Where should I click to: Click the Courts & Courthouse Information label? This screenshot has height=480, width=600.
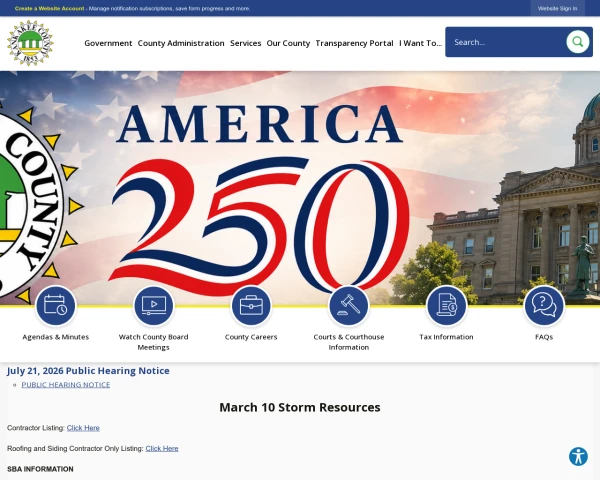point(349,342)
